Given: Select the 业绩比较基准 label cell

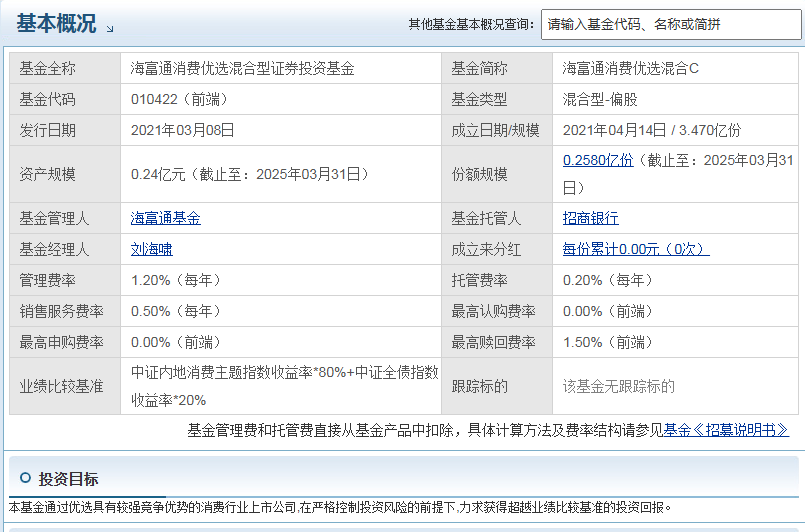Looking at the screenshot, I should click(x=65, y=386).
